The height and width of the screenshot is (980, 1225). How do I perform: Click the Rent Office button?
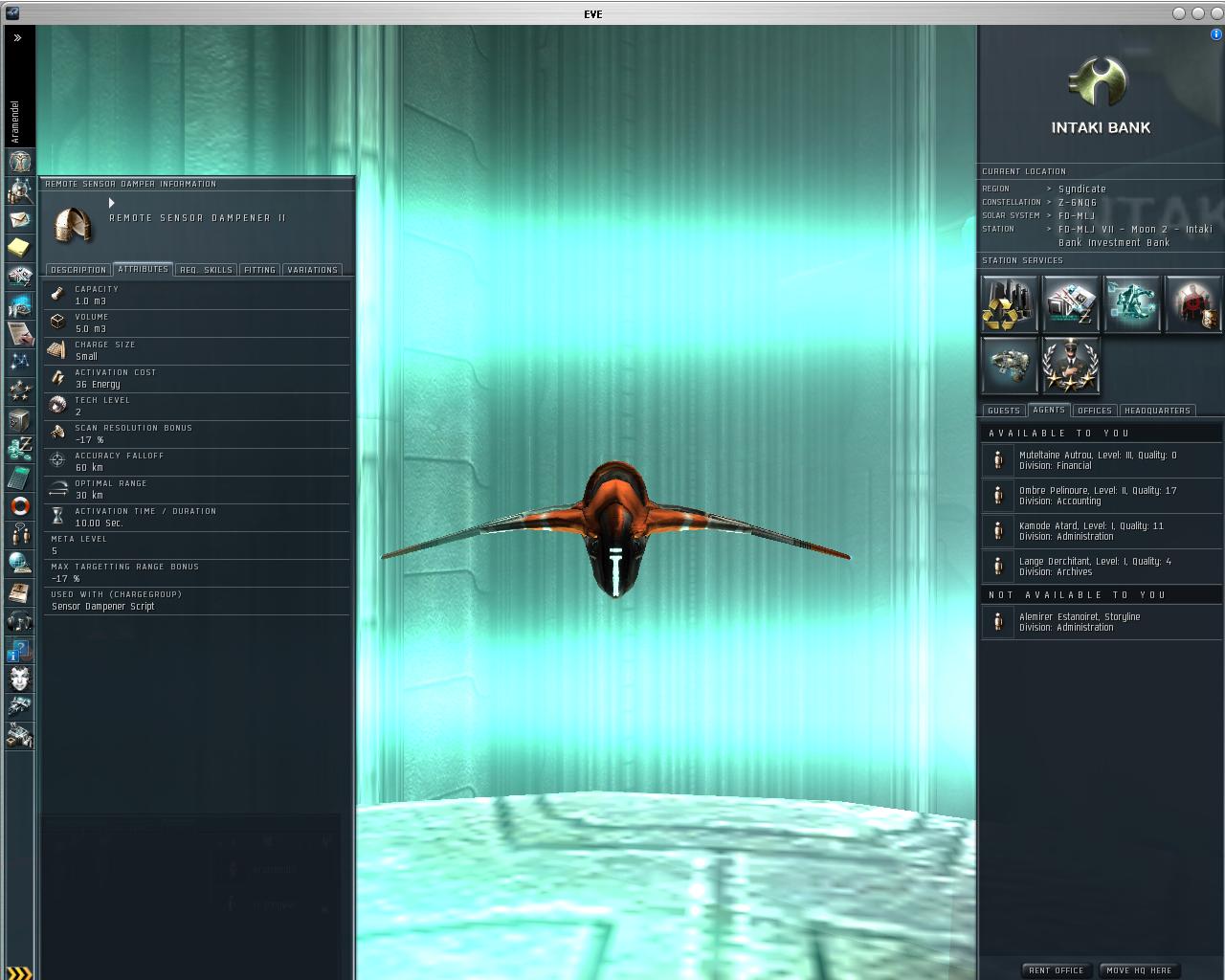[x=1057, y=970]
